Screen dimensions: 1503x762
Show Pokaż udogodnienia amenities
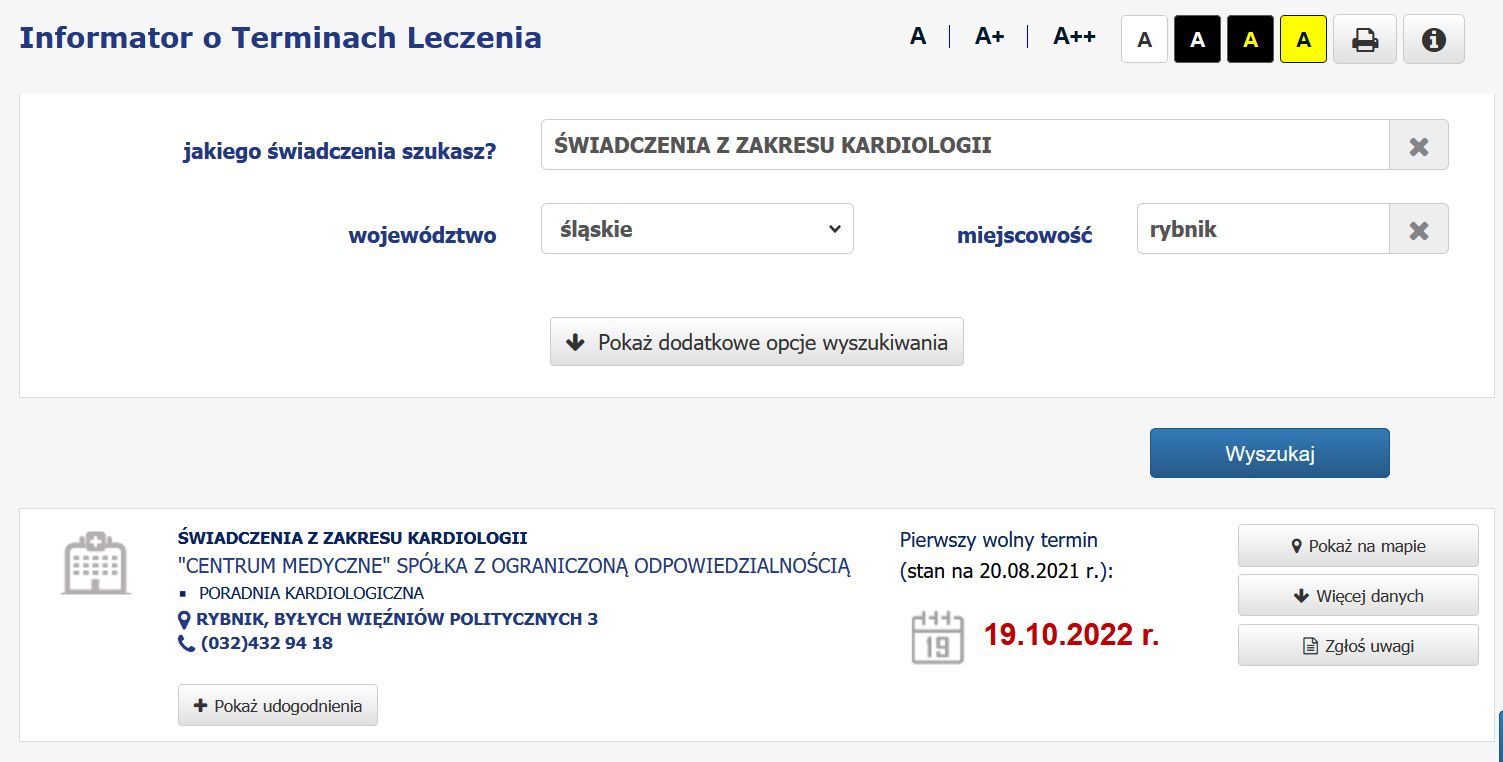(x=278, y=706)
